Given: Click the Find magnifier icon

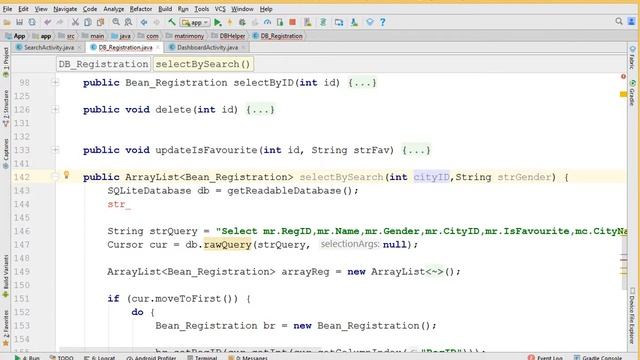Looking at the screenshot, I should 116,22.
